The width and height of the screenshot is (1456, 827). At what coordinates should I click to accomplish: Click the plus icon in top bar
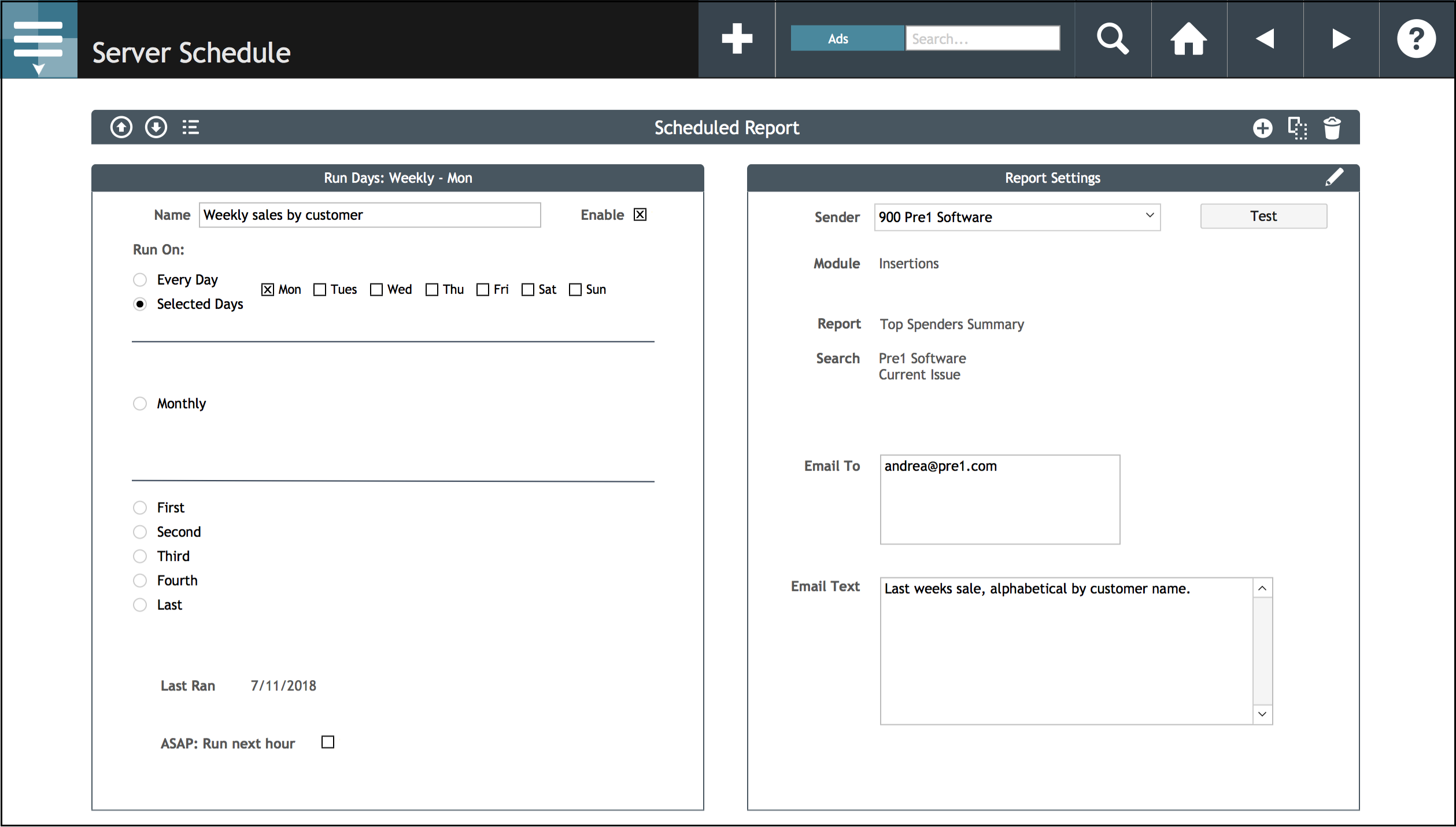point(737,39)
